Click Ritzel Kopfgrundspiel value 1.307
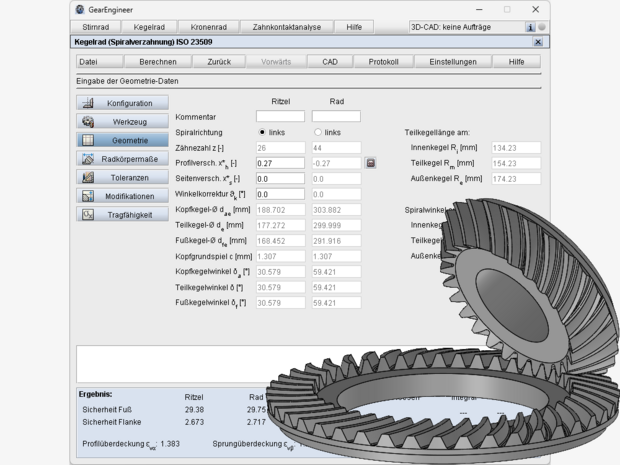This screenshot has width=620, height=465. [x=280, y=256]
